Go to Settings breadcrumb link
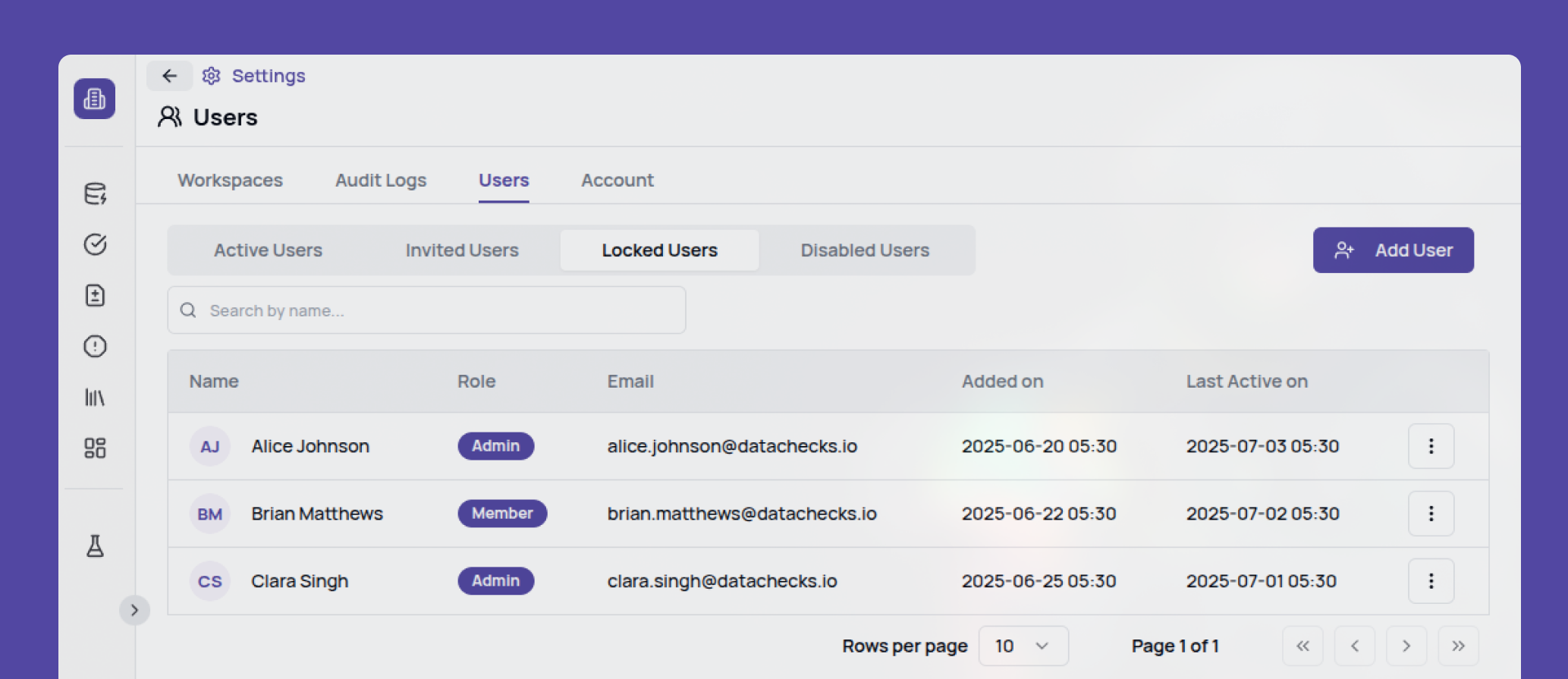1568x679 pixels. (x=269, y=76)
